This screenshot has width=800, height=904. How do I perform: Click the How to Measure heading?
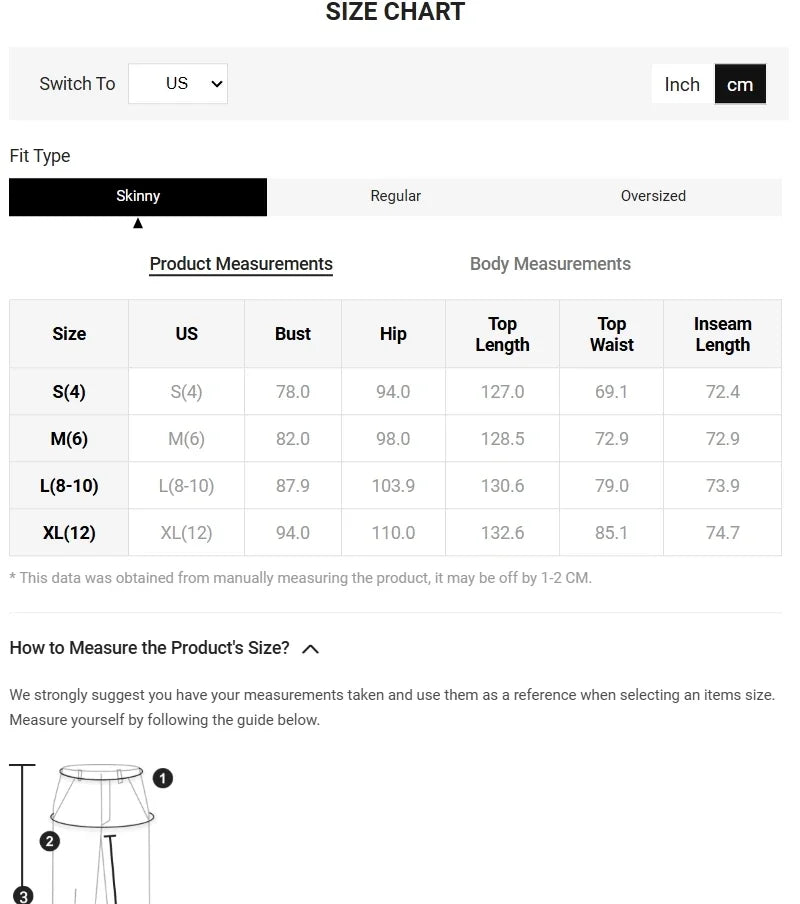(x=149, y=648)
